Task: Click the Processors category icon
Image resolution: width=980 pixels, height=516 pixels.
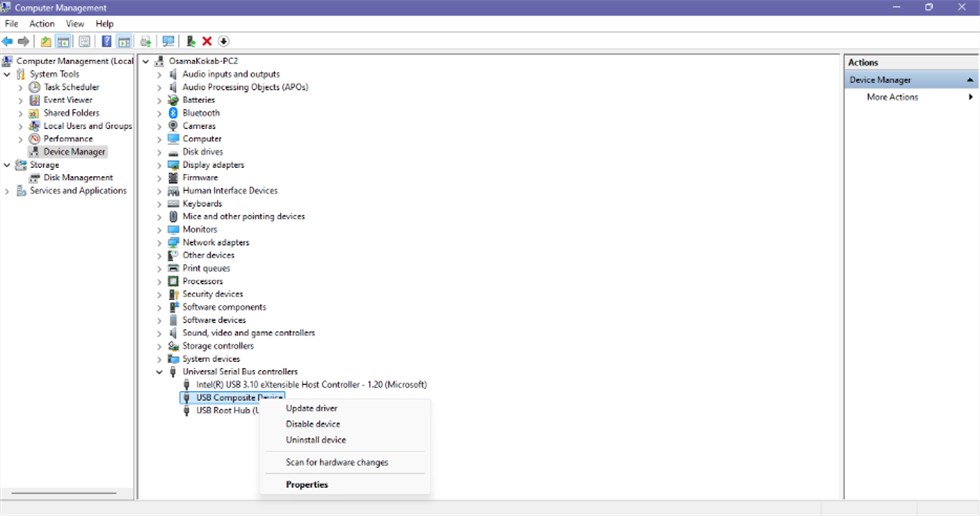Action: (173, 281)
